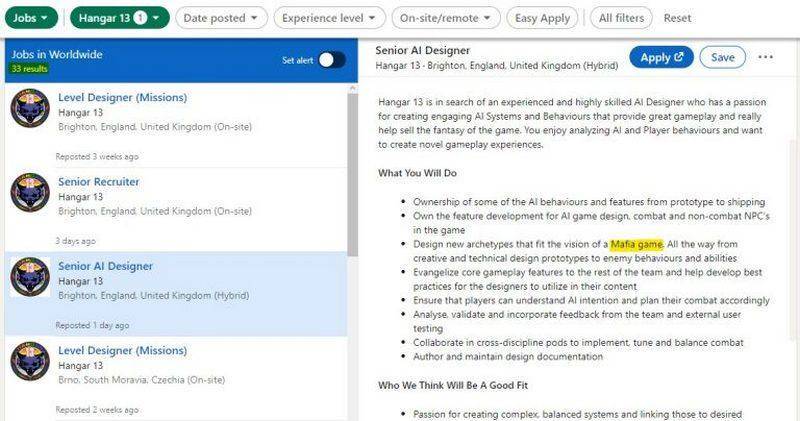Open the On-site/remote filter dropdown
The height and width of the screenshot is (421, 800).
coord(446,18)
